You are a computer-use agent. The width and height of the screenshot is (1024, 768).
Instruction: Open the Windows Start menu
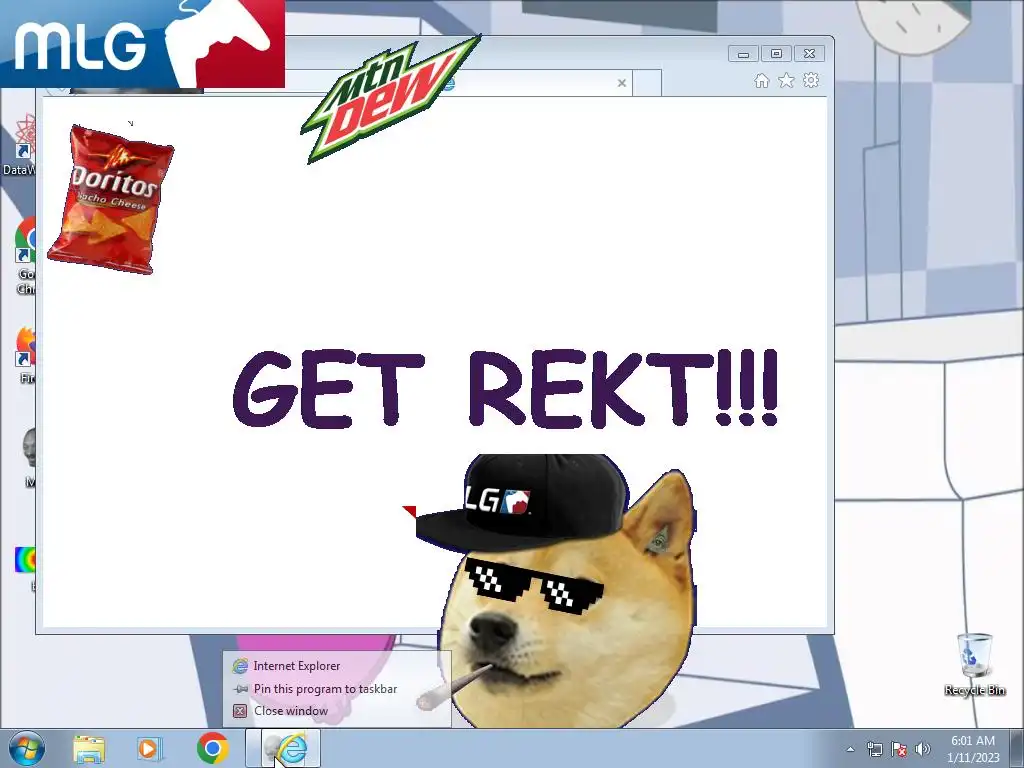click(27, 748)
